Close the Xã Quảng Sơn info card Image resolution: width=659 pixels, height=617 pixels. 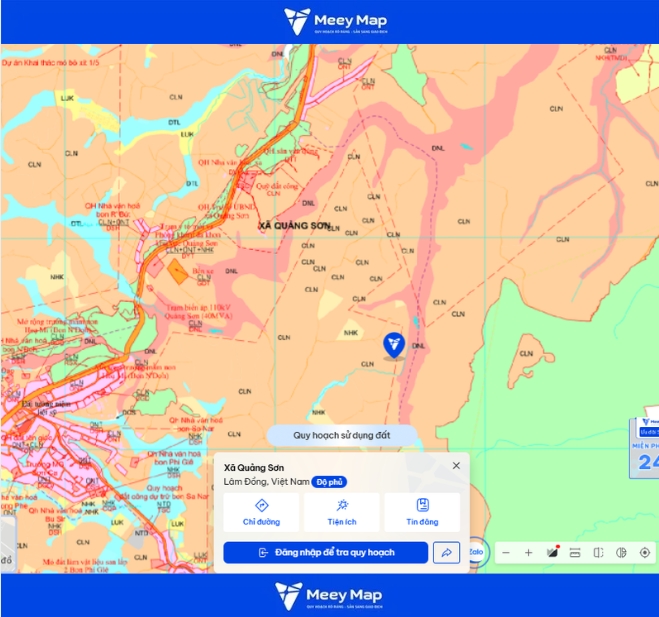coord(456,466)
